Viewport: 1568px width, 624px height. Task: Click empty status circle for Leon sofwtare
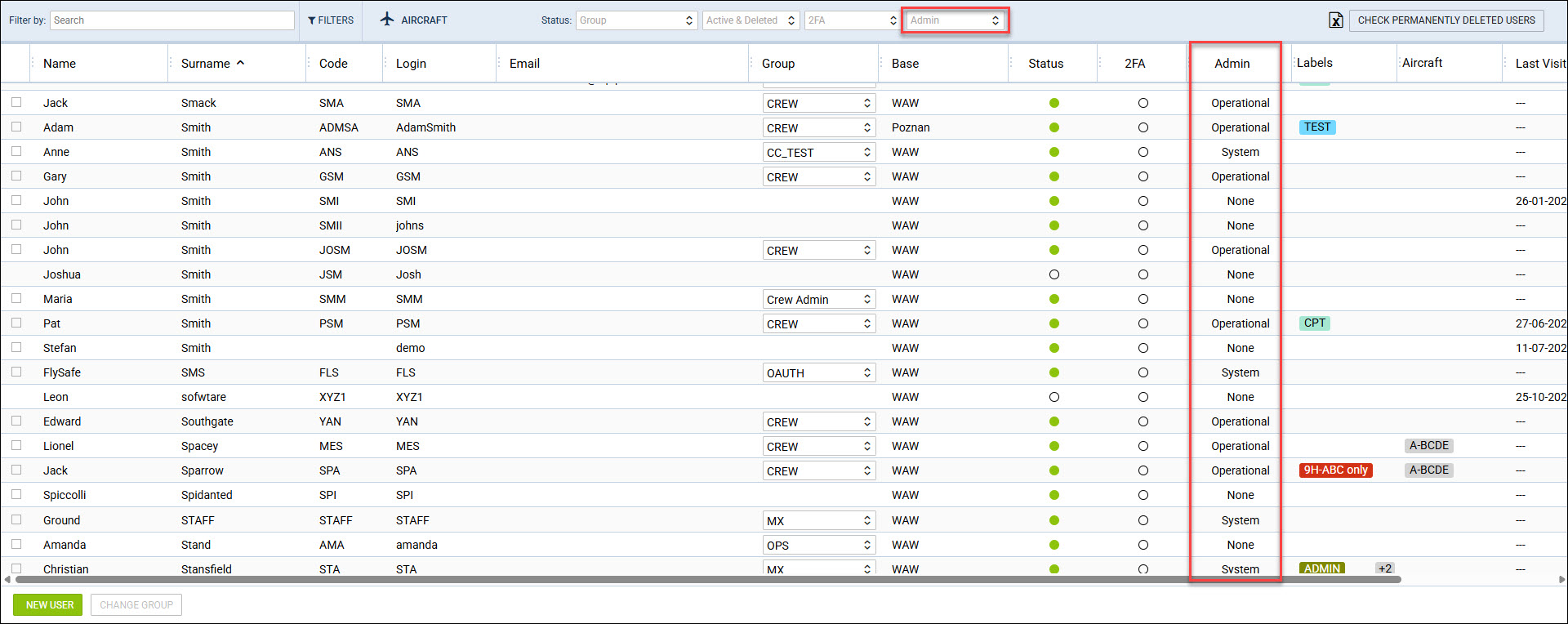click(1054, 397)
